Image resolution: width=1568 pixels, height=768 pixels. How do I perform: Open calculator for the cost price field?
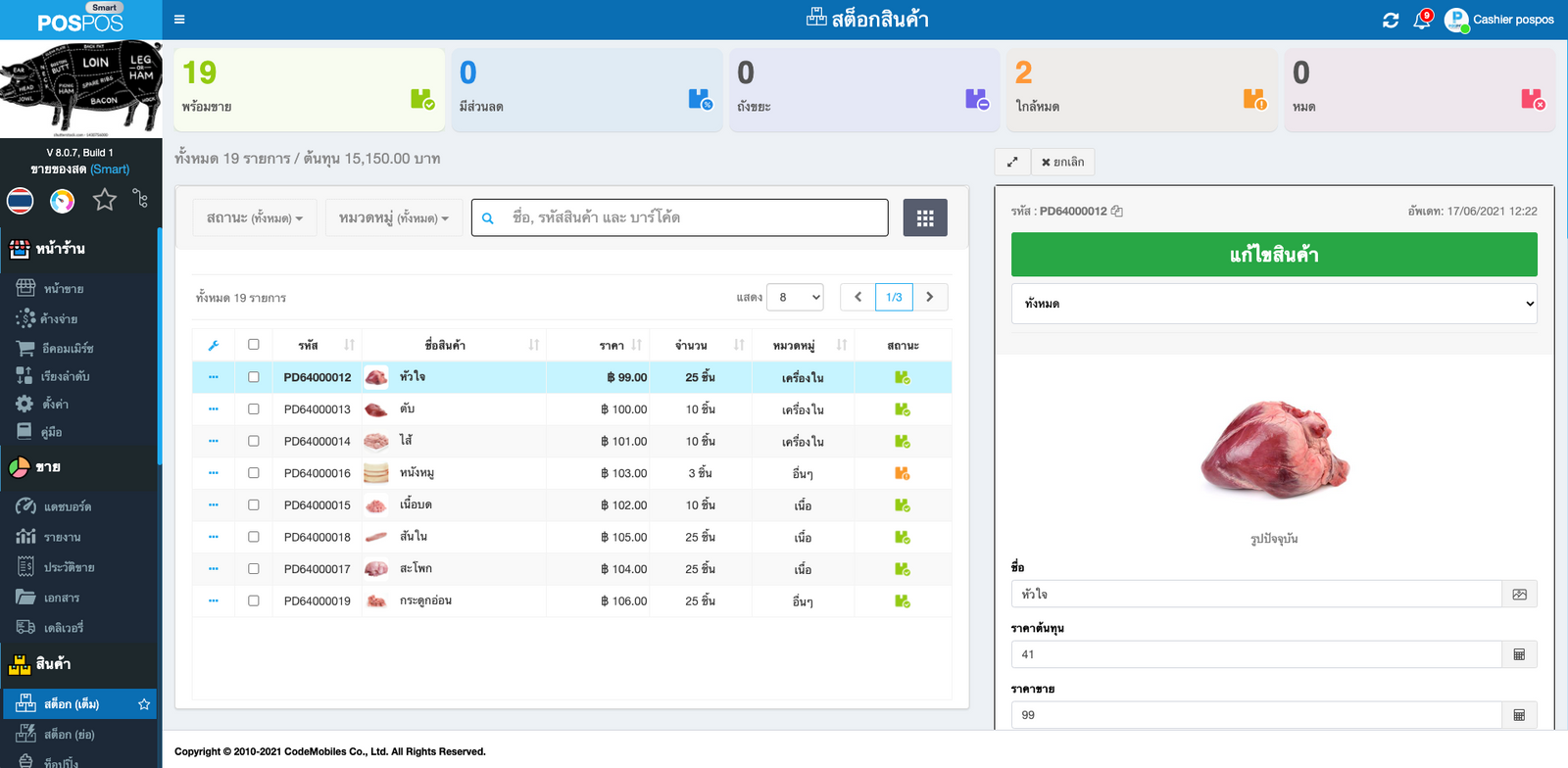click(x=1519, y=654)
